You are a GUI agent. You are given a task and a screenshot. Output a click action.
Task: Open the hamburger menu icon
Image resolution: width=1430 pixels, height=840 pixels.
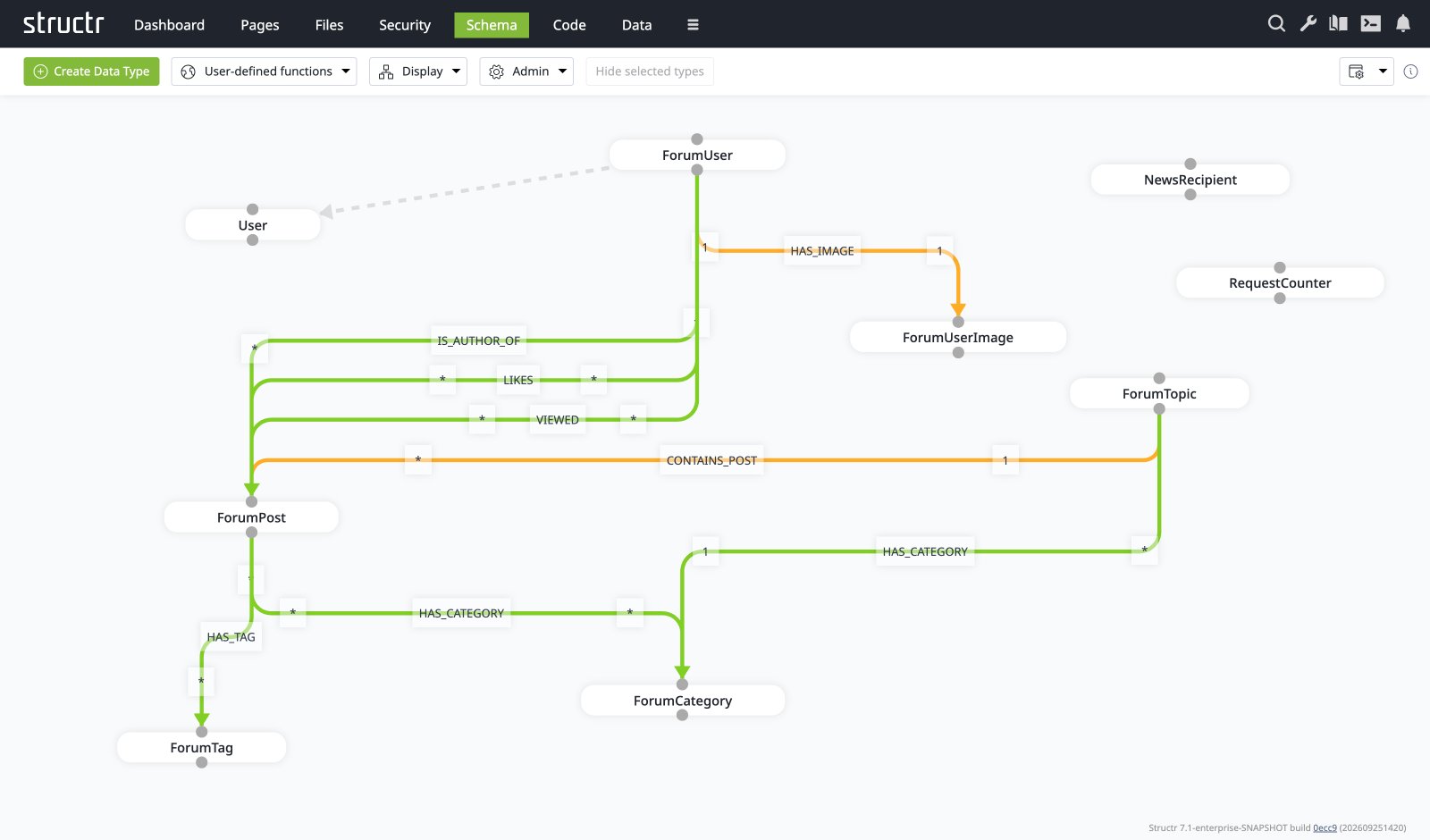tap(693, 25)
